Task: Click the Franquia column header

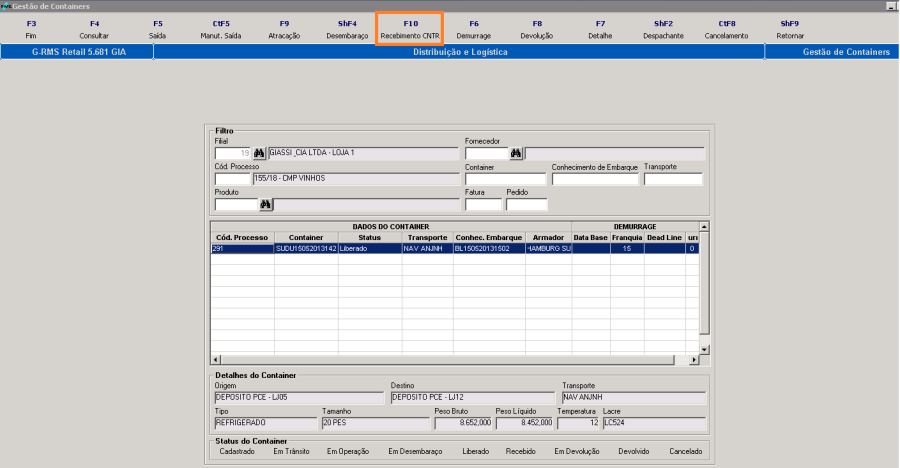Action: click(x=627, y=238)
